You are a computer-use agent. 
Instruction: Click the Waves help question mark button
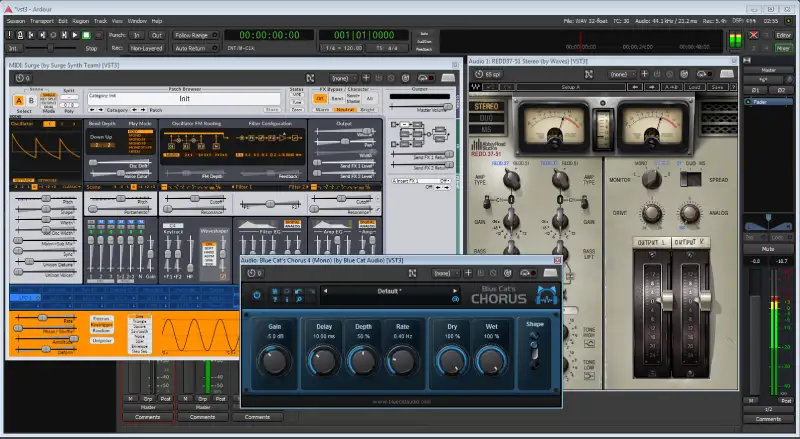point(734,87)
